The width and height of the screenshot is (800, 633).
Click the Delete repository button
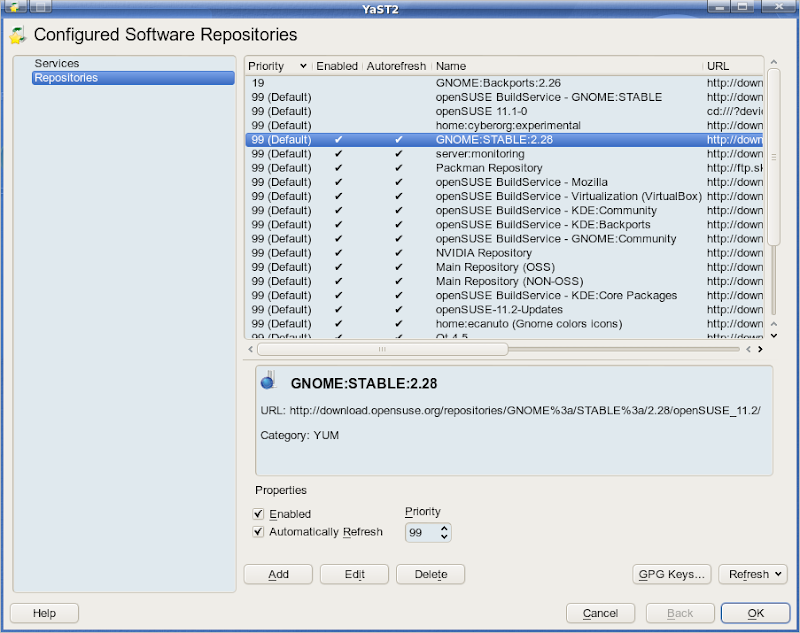click(430, 574)
